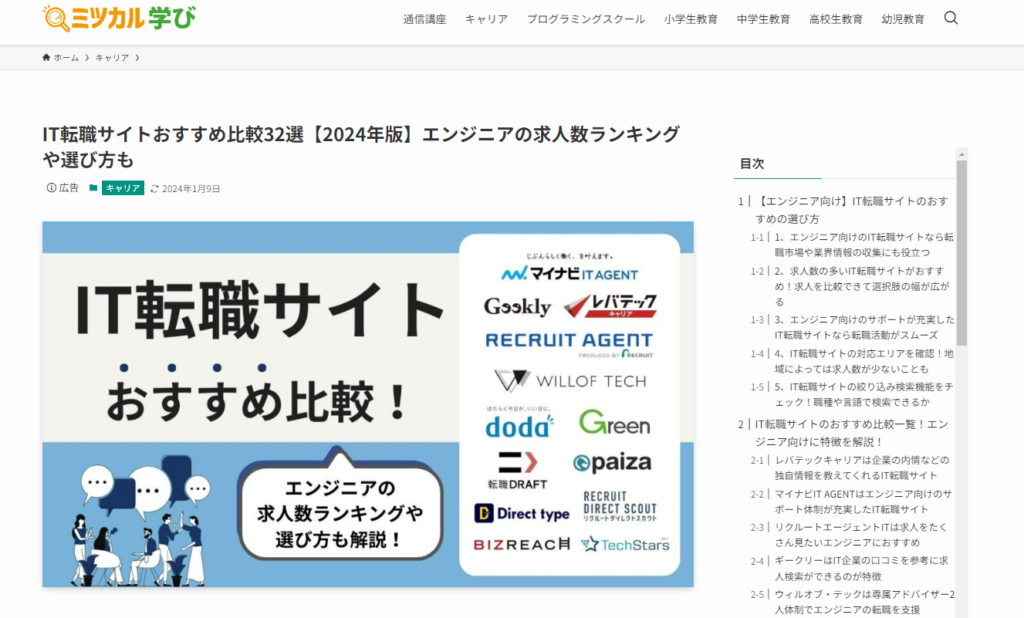
Task: Click the TOC scrollbar up arrow
Action: (x=961, y=154)
